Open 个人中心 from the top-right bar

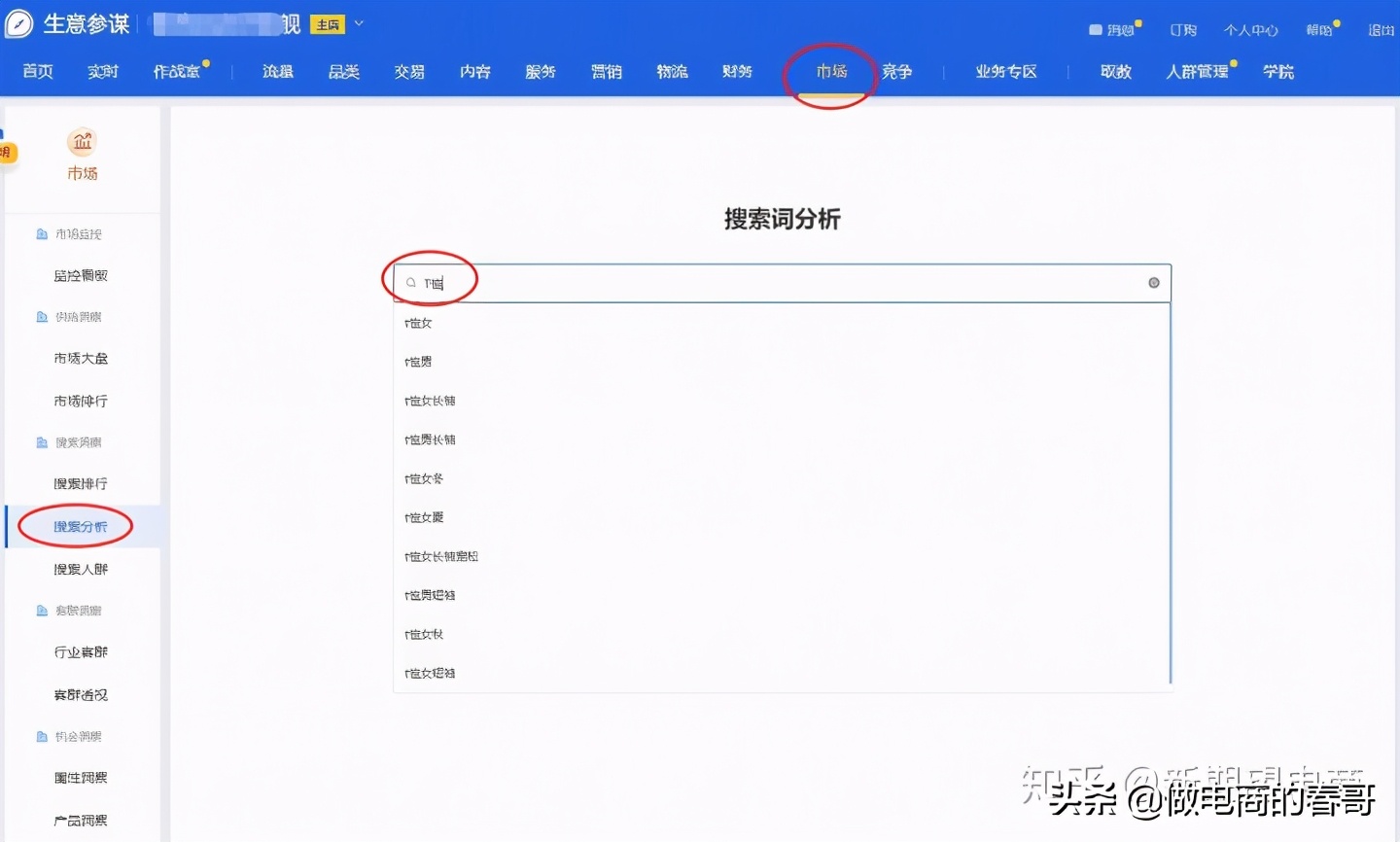click(x=1251, y=30)
